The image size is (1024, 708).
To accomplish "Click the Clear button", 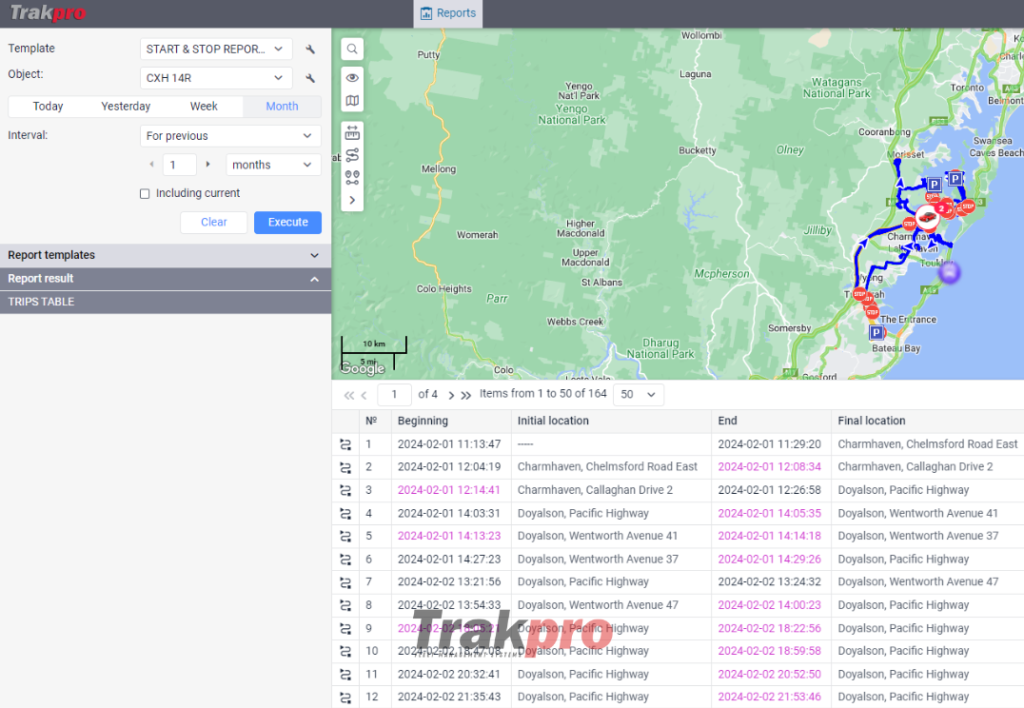I will pyautogui.click(x=213, y=222).
